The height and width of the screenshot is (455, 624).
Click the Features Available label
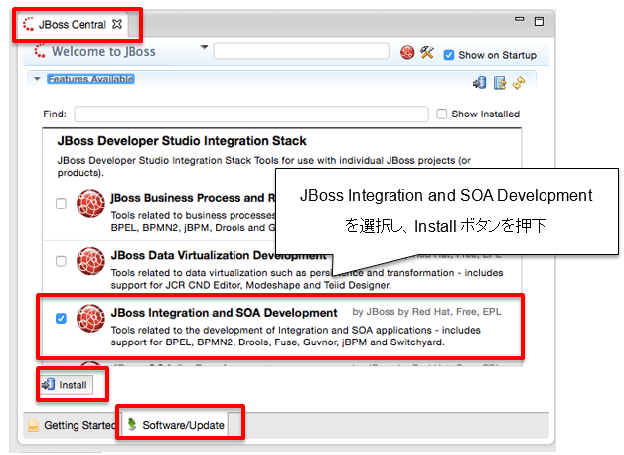coord(91,79)
